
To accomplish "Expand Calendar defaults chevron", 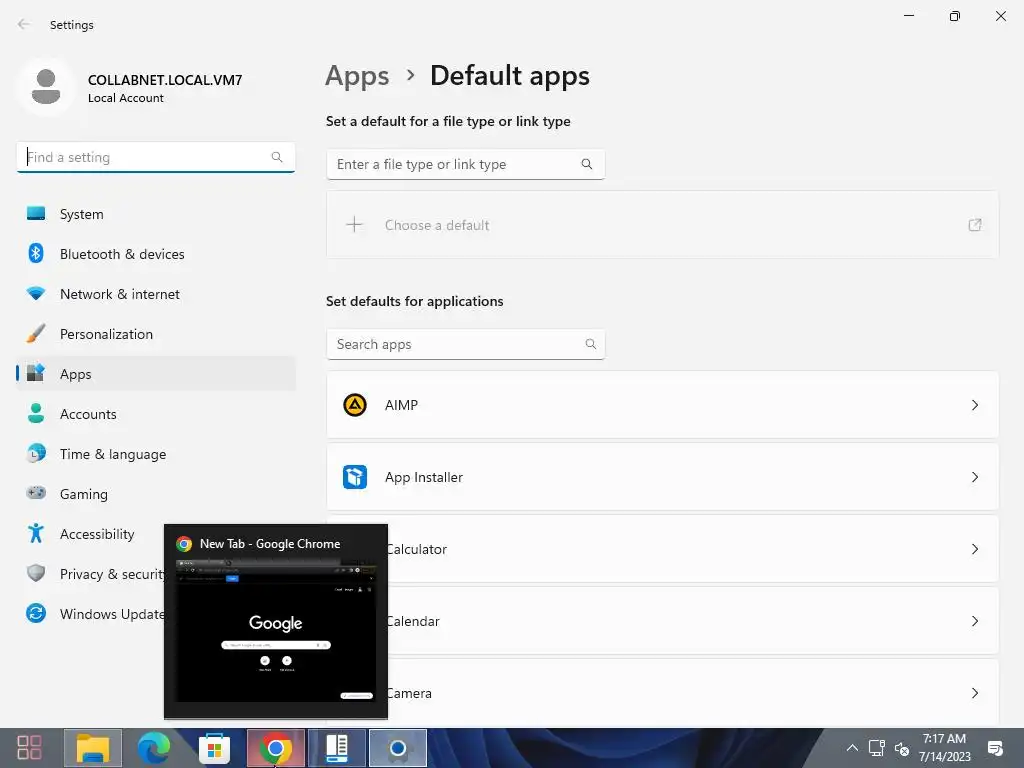I will coord(974,620).
